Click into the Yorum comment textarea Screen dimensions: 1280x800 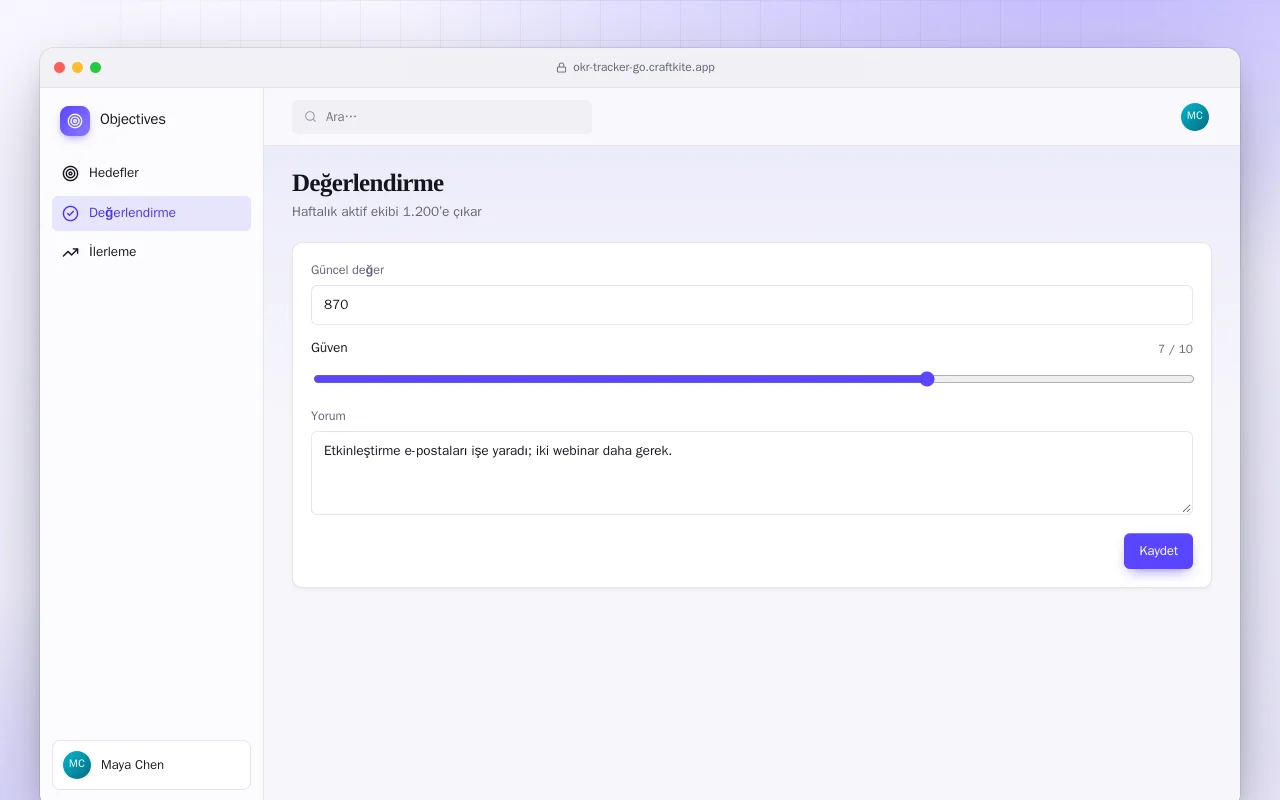pyautogui.click(x=752, y=473)
